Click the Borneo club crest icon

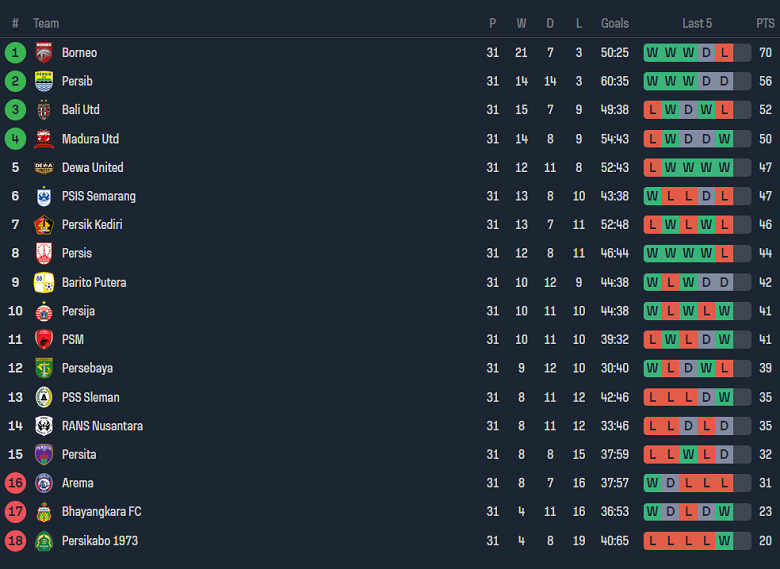pos(43,53)
